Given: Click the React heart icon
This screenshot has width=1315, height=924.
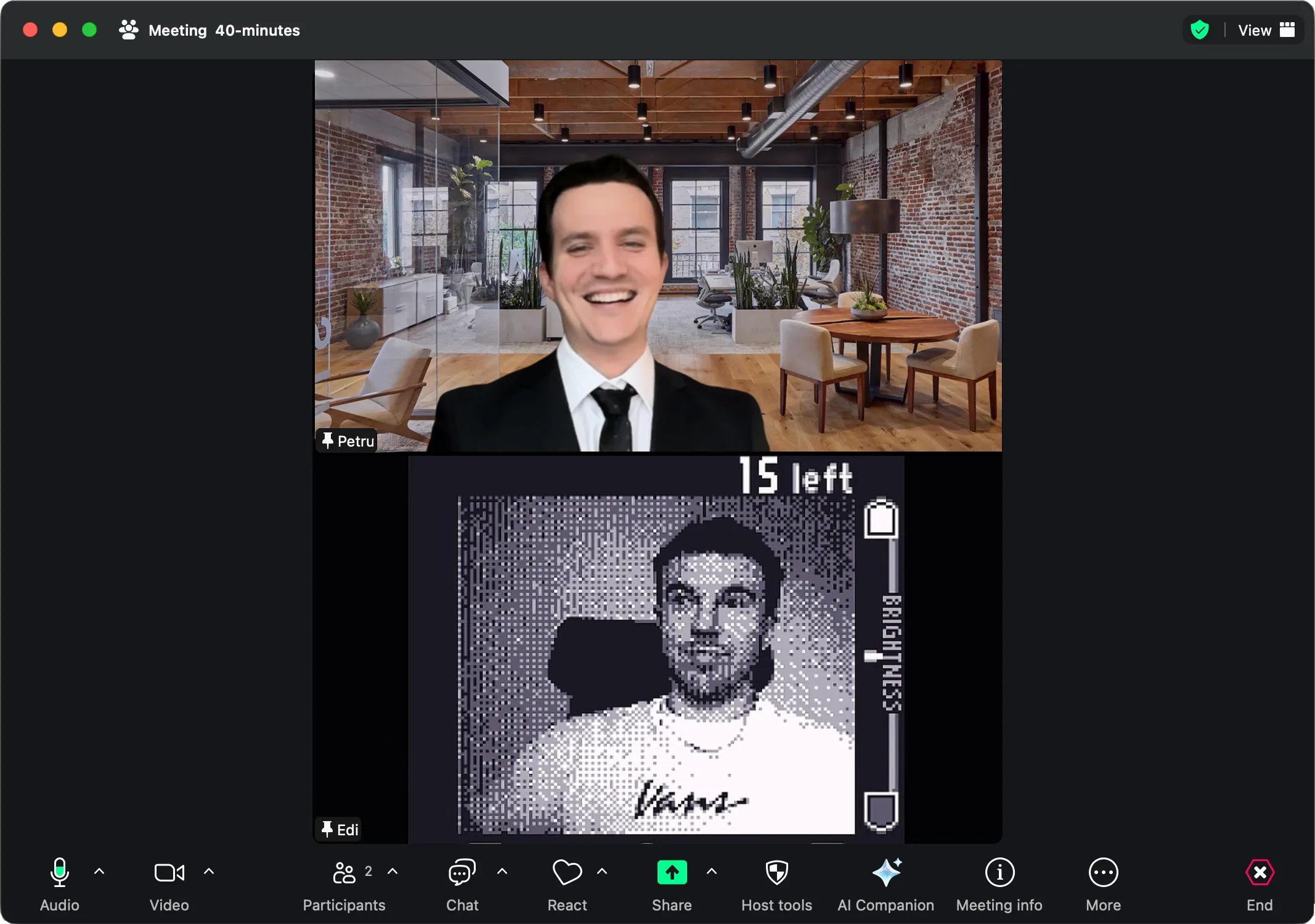Looking at the screenshot, I should point(567,872).
